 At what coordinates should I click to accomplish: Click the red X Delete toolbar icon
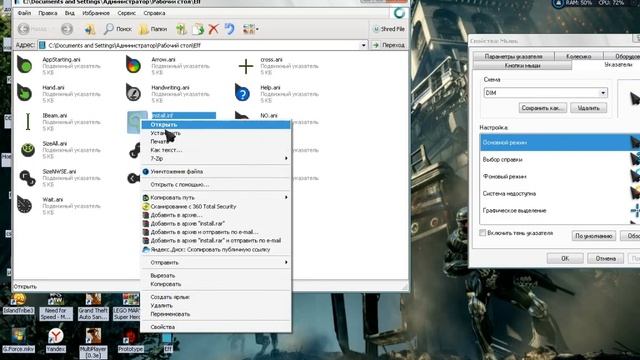pos(213,29)
